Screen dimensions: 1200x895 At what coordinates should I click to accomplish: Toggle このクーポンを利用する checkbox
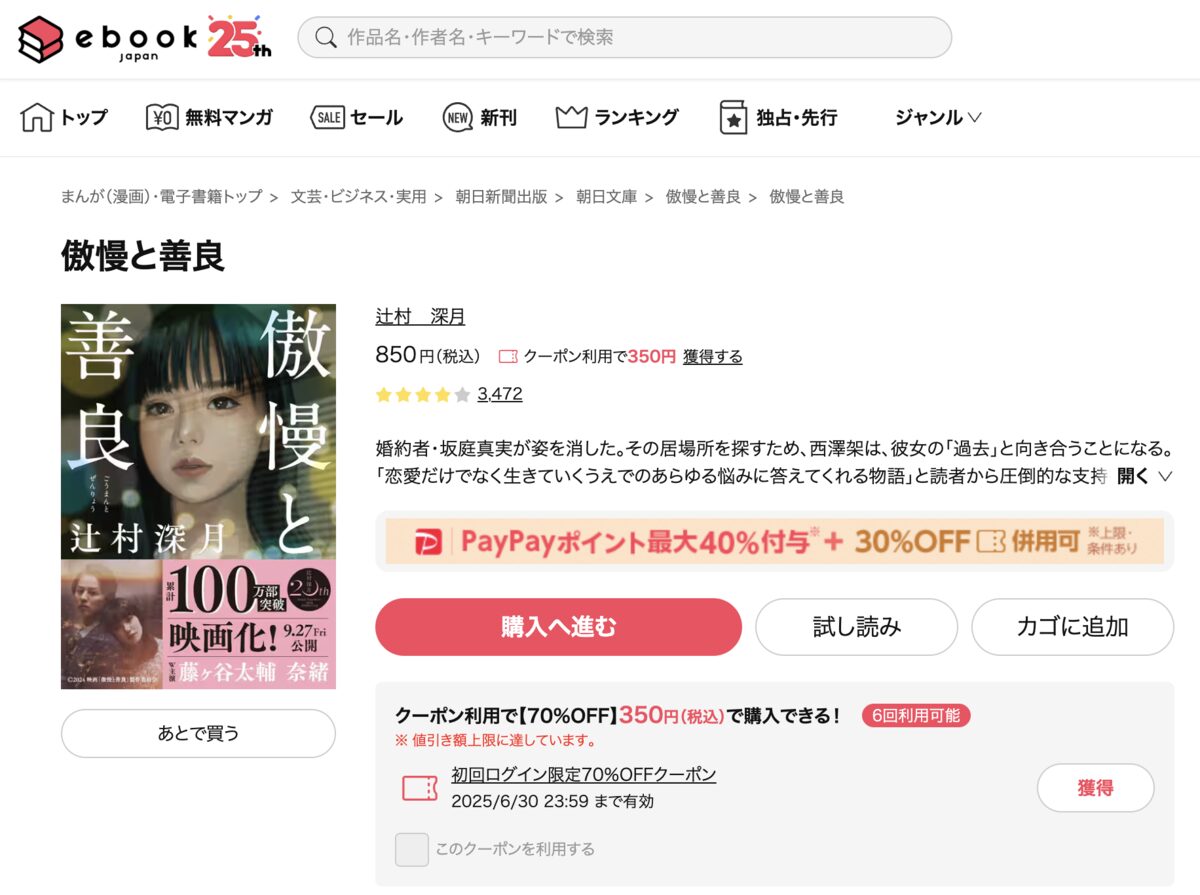(x=412, y=849)
